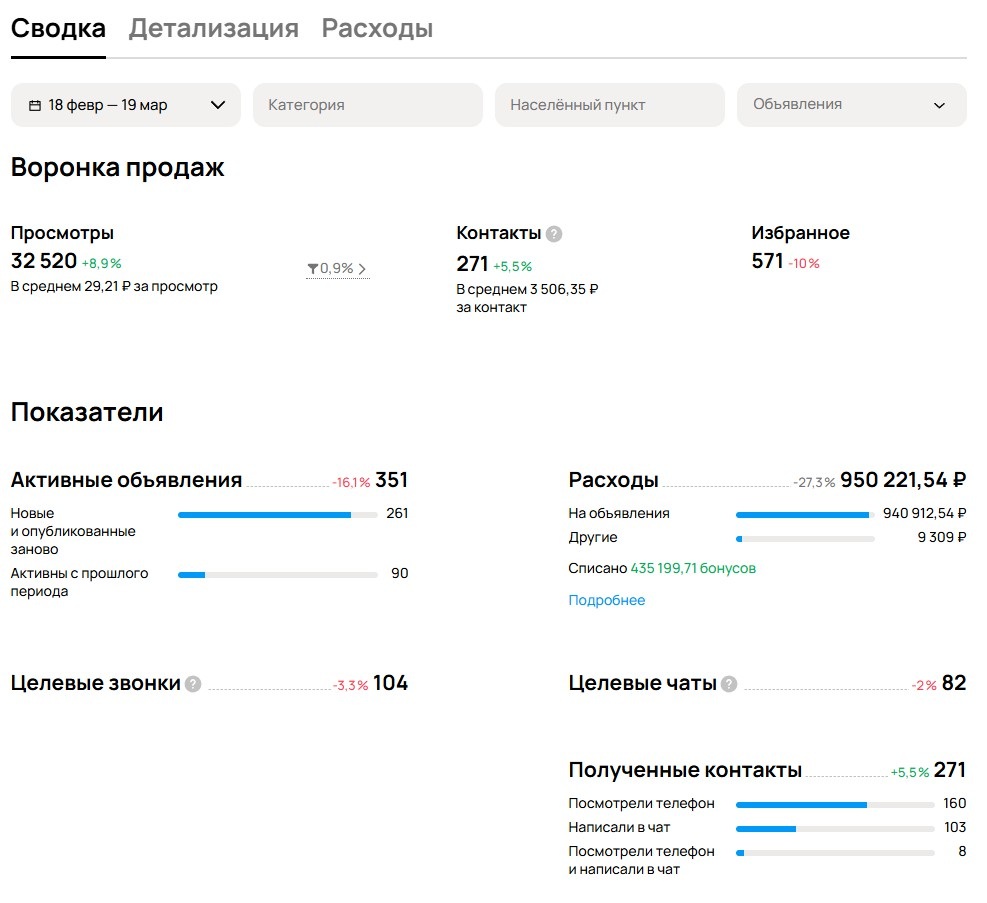Click the Населённый пункт filter field
This screenshot has height=903, width=987.
tap(609, 105)
